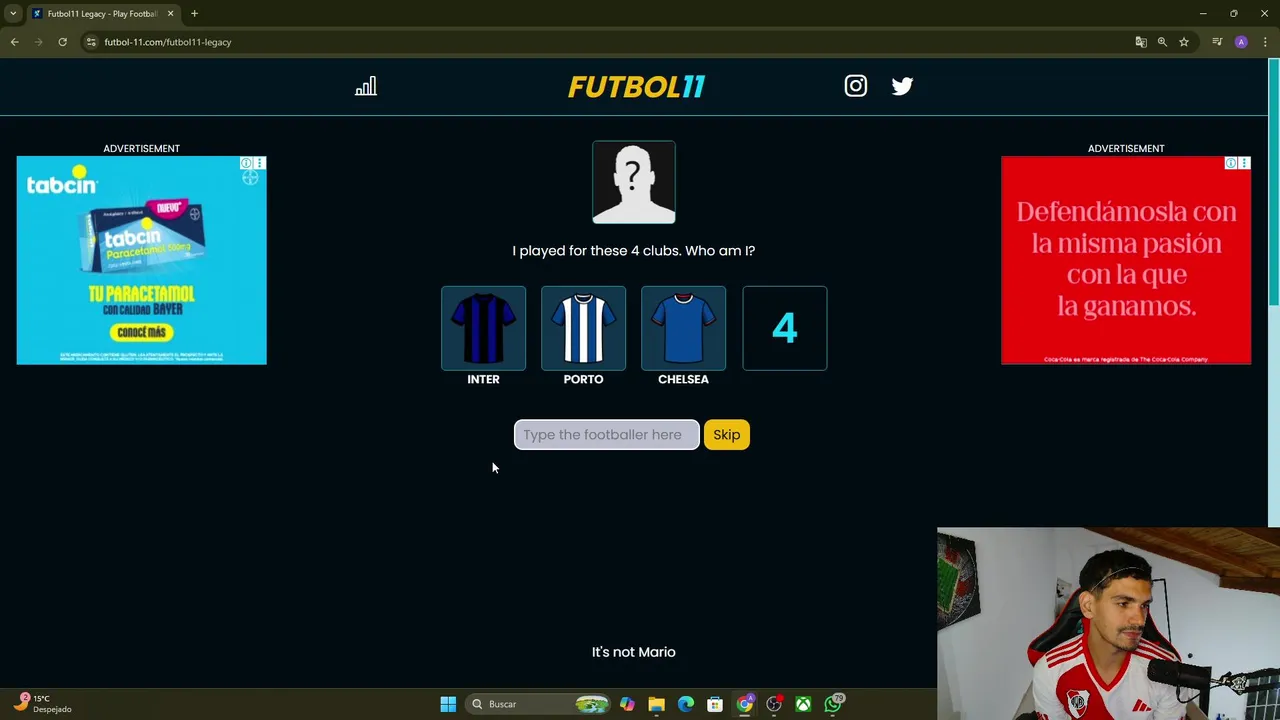
Task: Open the red Coca-Cola advertisement
Action: pyautogui.click(x=1126, y=260)
